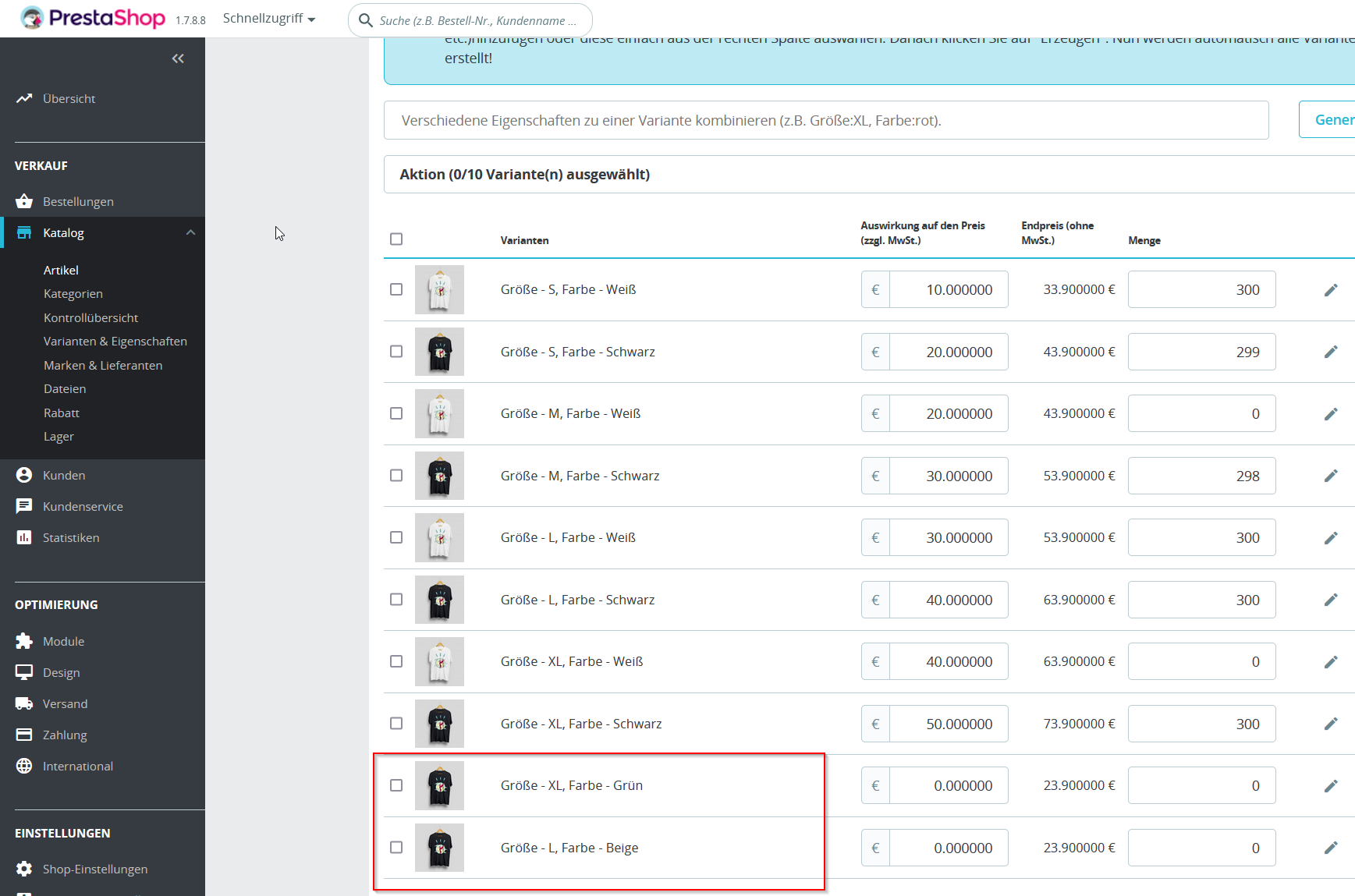Check the Größe S, Farbe Schwarz variant
This screenshot has height=896, width=1355.
pyautogui.click(x=396, y=352)
